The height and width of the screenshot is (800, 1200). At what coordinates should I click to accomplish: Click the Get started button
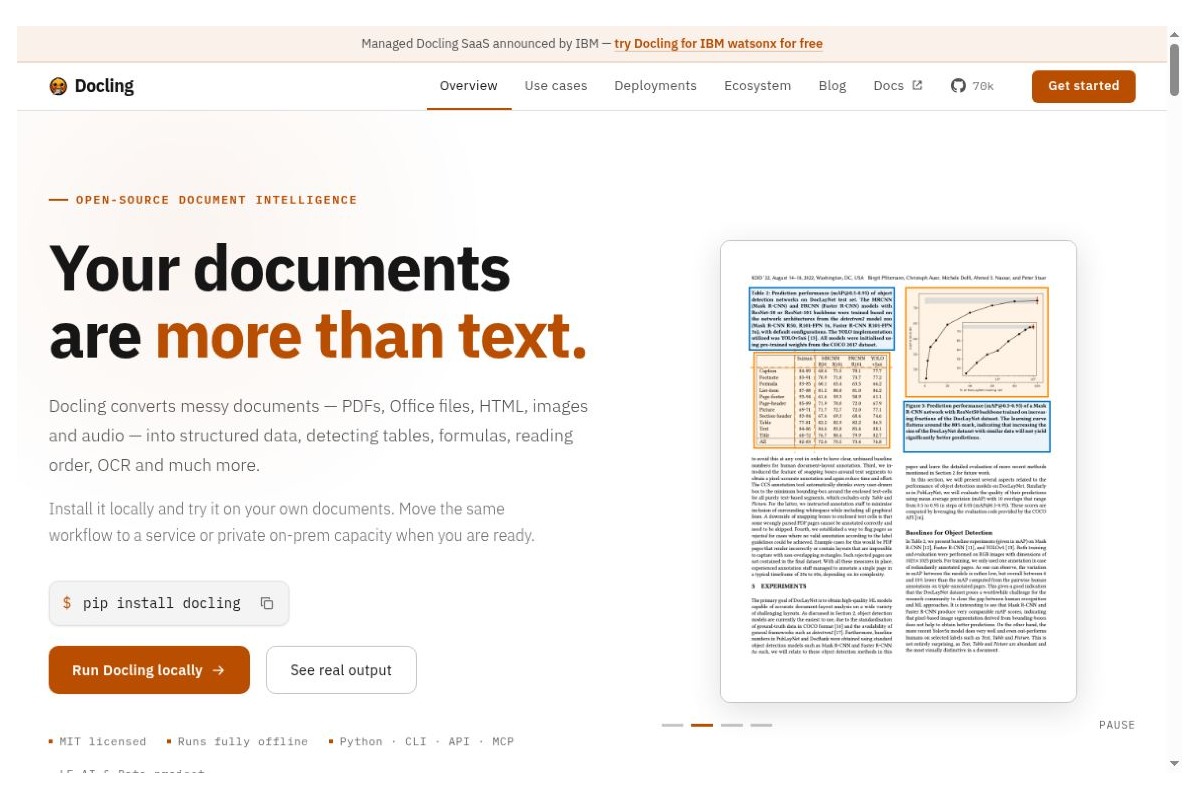pos(1084,86)
